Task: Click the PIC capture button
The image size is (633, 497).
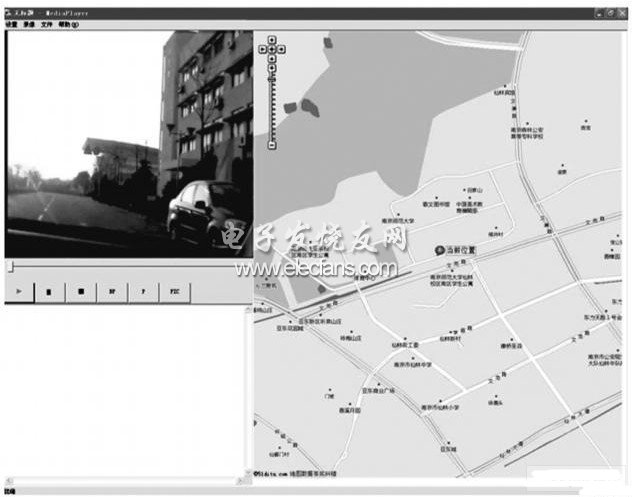Action: click(x=174, y=291)
